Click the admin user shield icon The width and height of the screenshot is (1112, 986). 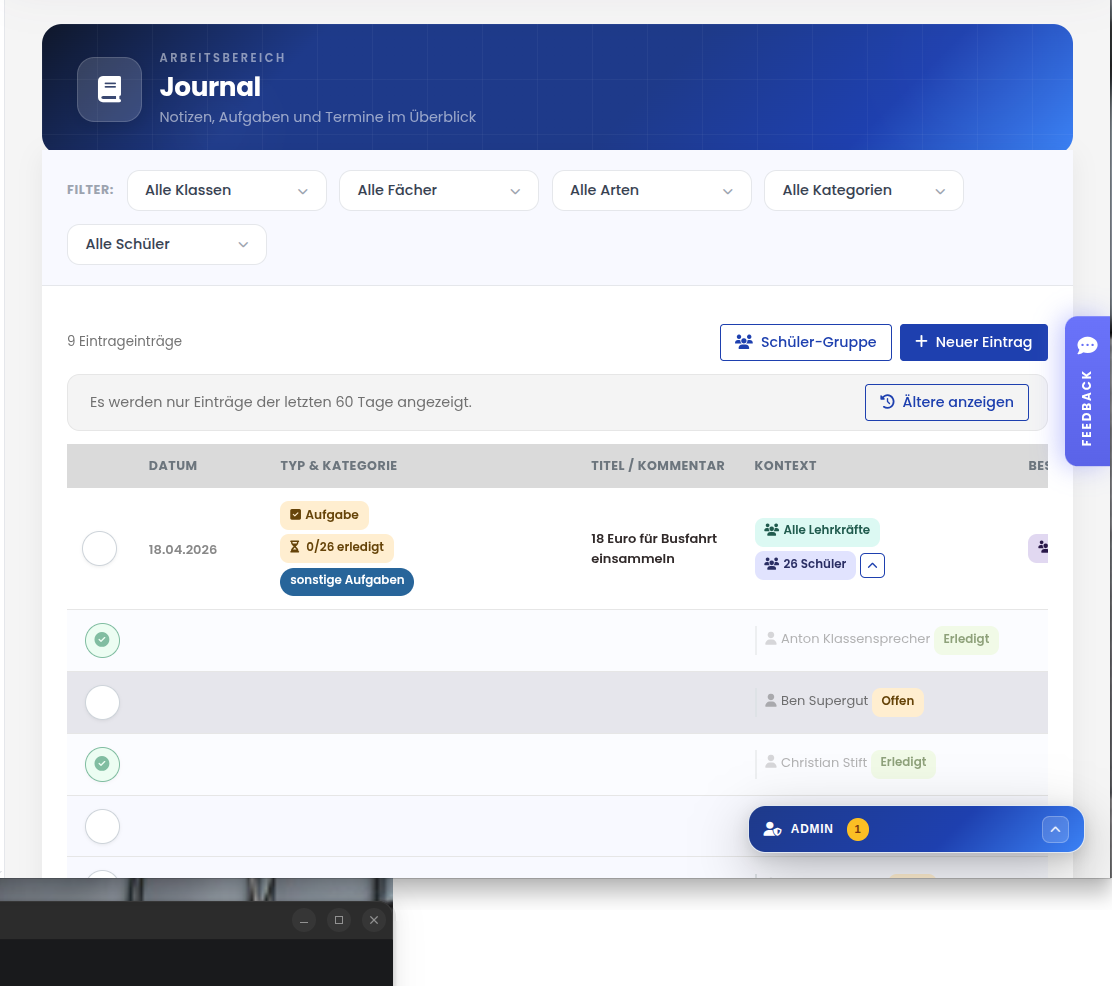pos(772,829)
